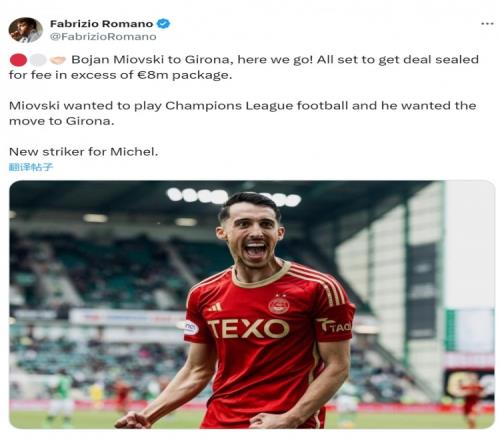Viewport: 500px width, 440px height.
Task: Open the attached player photo
Action: click(x=252, y=304)
